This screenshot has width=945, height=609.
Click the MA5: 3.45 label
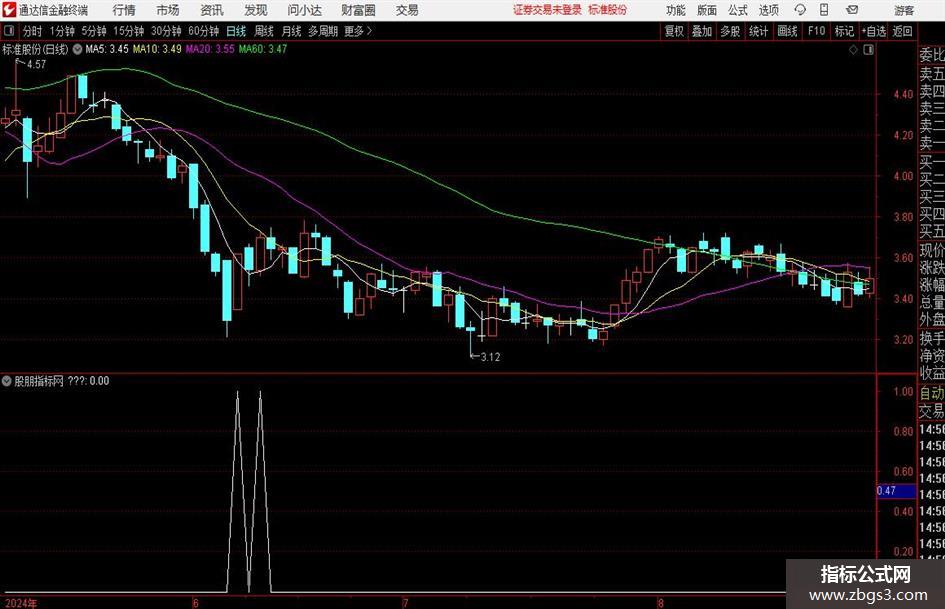(107, 49)
